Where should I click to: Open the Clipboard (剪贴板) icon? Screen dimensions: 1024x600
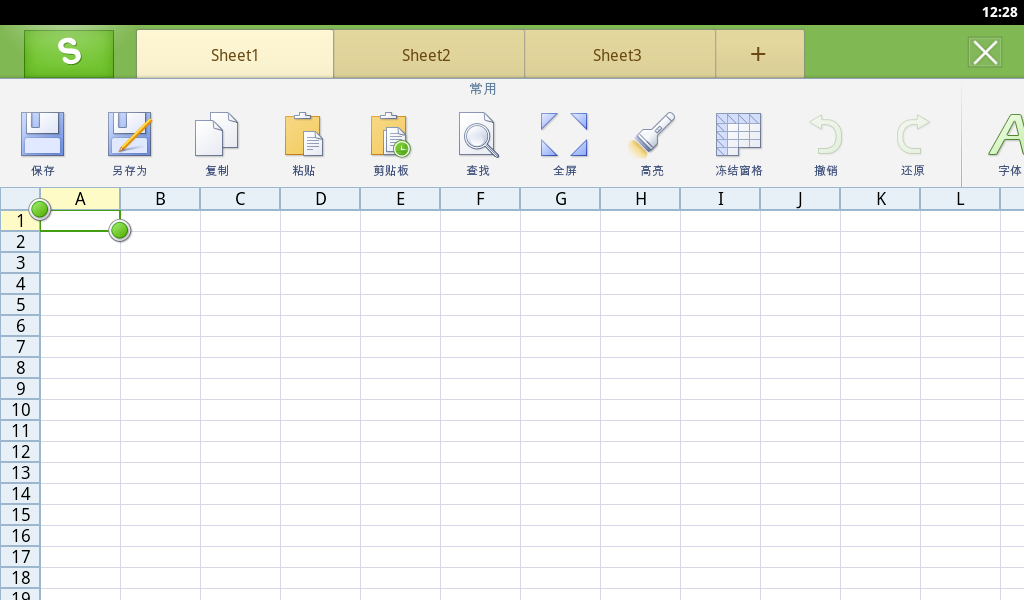391,136
